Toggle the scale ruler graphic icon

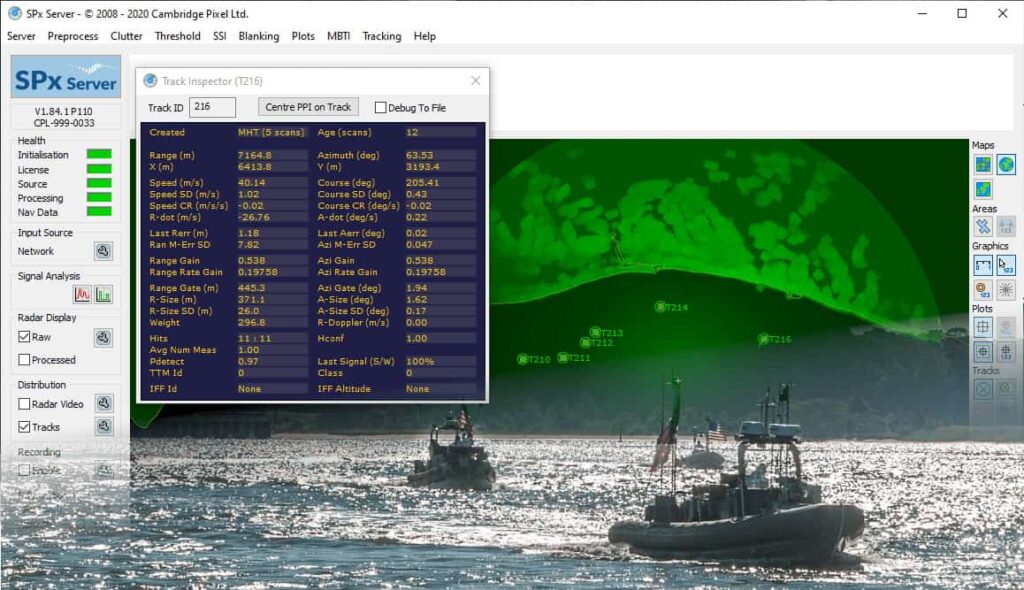pyautogui.click(x=983, y=265)
